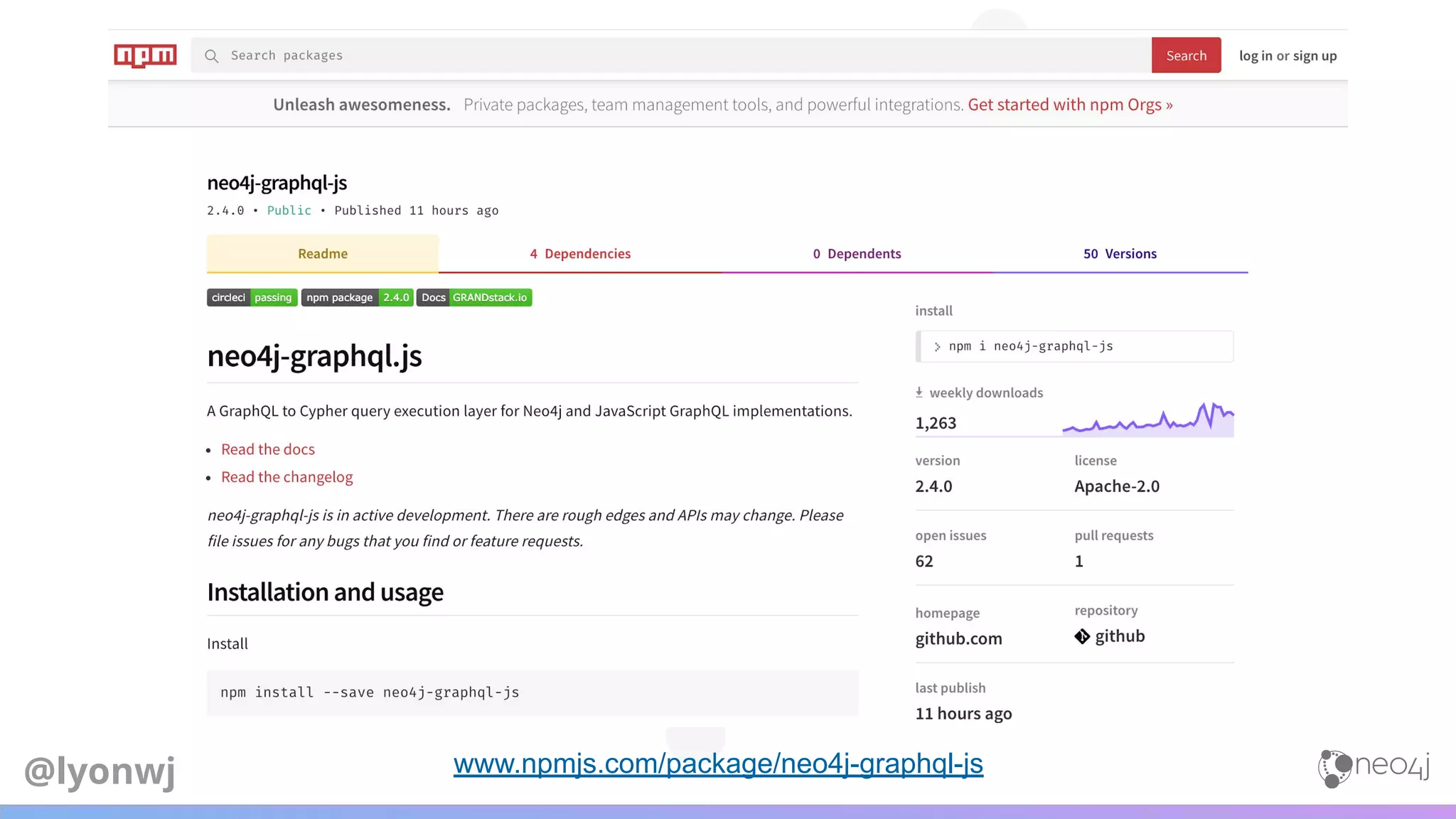This screenshot has height=819, width=1456.
Task: Open Get started with npm Orgs link
Action: [1070, 105]
